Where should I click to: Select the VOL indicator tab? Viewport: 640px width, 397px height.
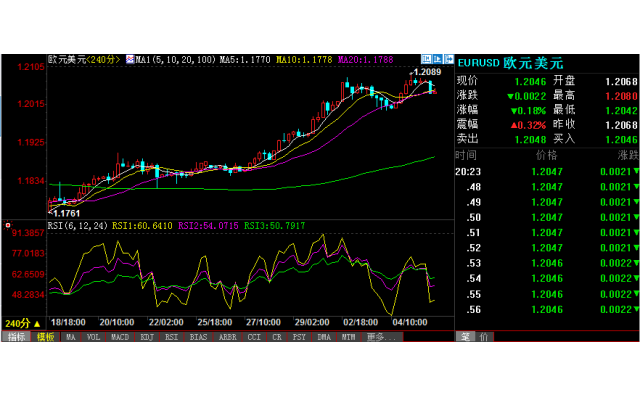tap(93, 337)
